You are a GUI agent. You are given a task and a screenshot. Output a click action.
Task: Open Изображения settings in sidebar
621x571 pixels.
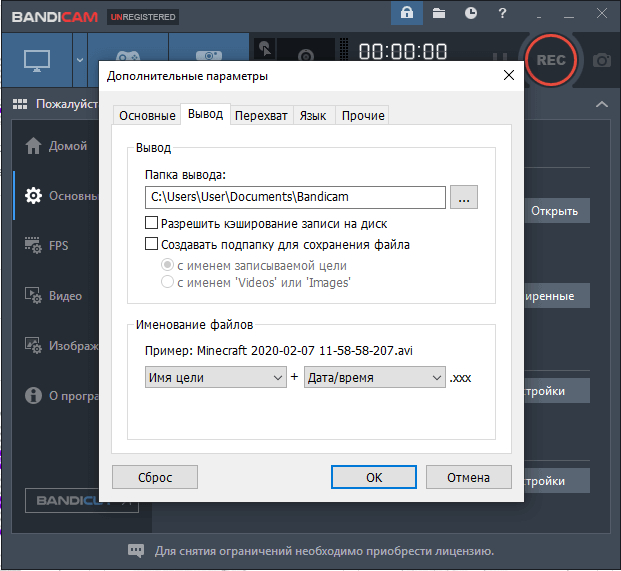(x=61, y=346)
